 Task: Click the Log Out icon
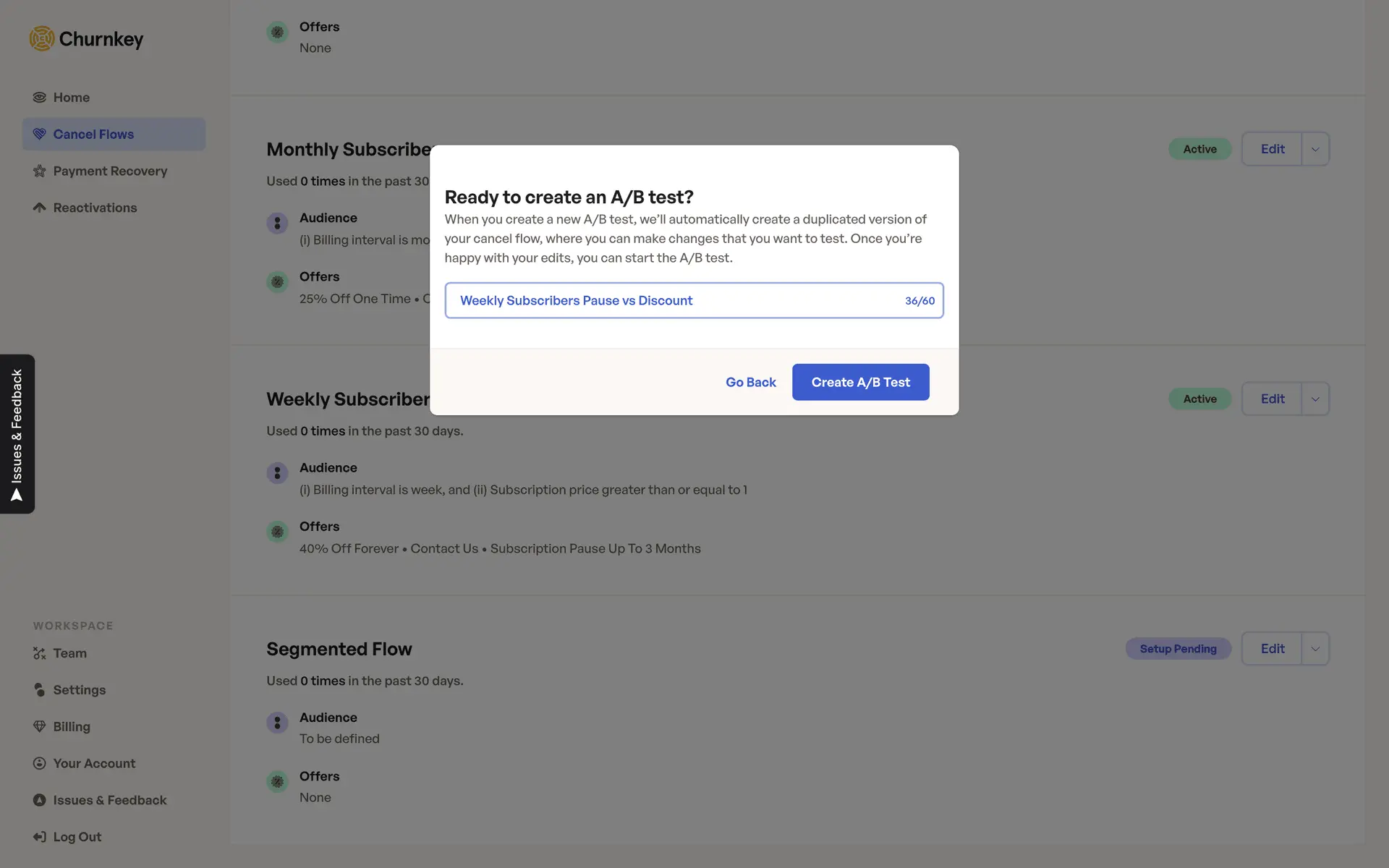pos(40,837)
